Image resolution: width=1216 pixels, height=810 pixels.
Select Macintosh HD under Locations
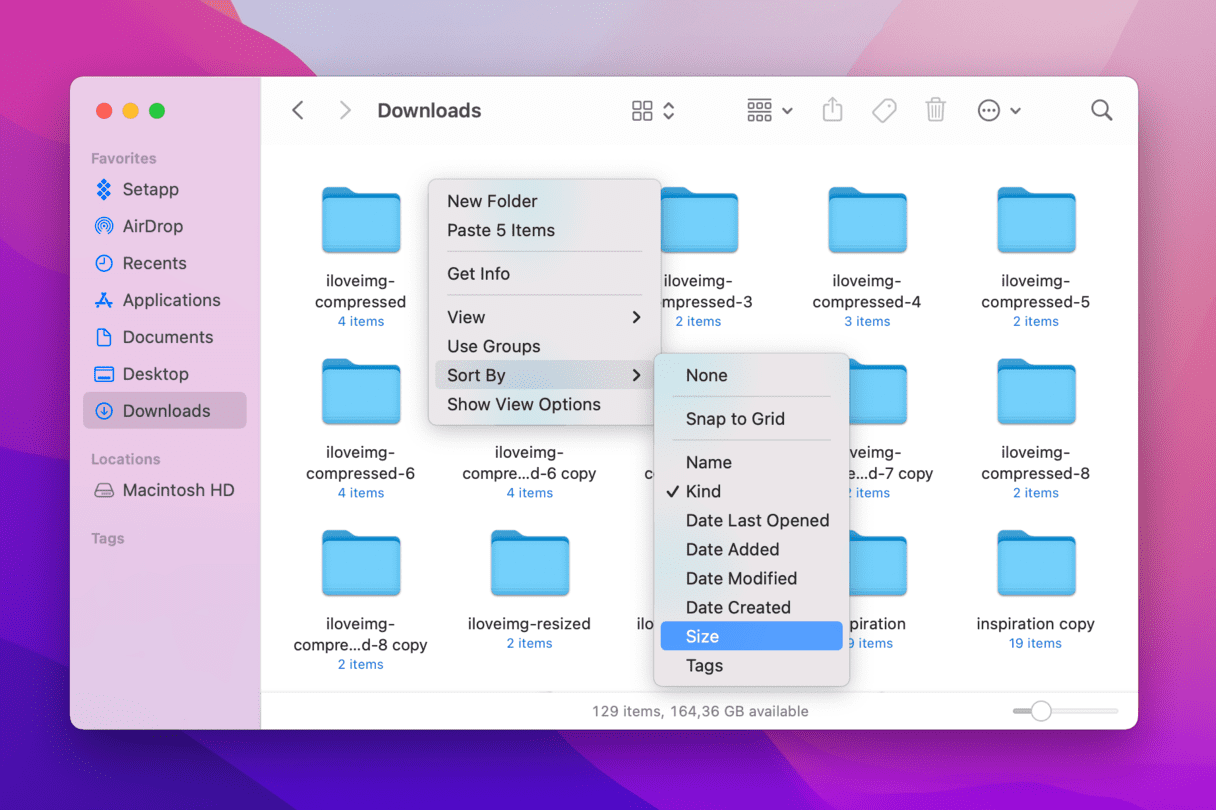pyautogui.click(x=177, y=490)
